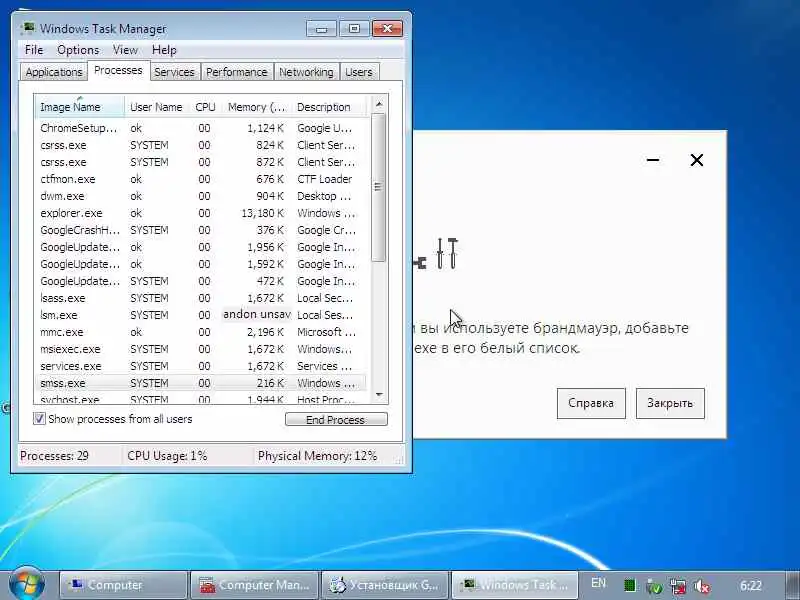Switch to the Services tab
Image resolution: width=800 pixels, height=600 pixels.
pyautogui.click(x=174, y=72)
